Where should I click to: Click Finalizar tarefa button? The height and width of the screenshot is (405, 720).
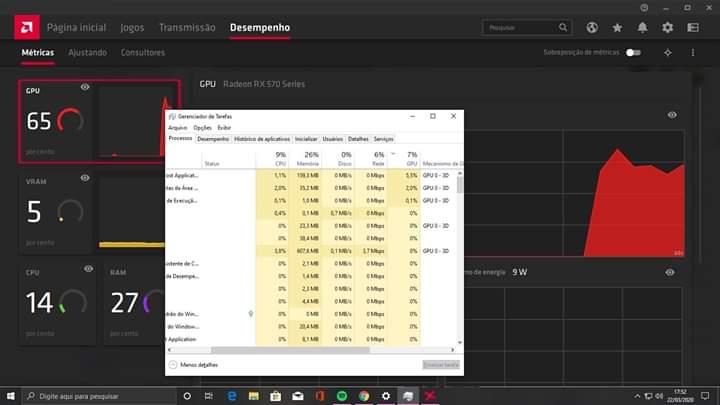point(441,365)
